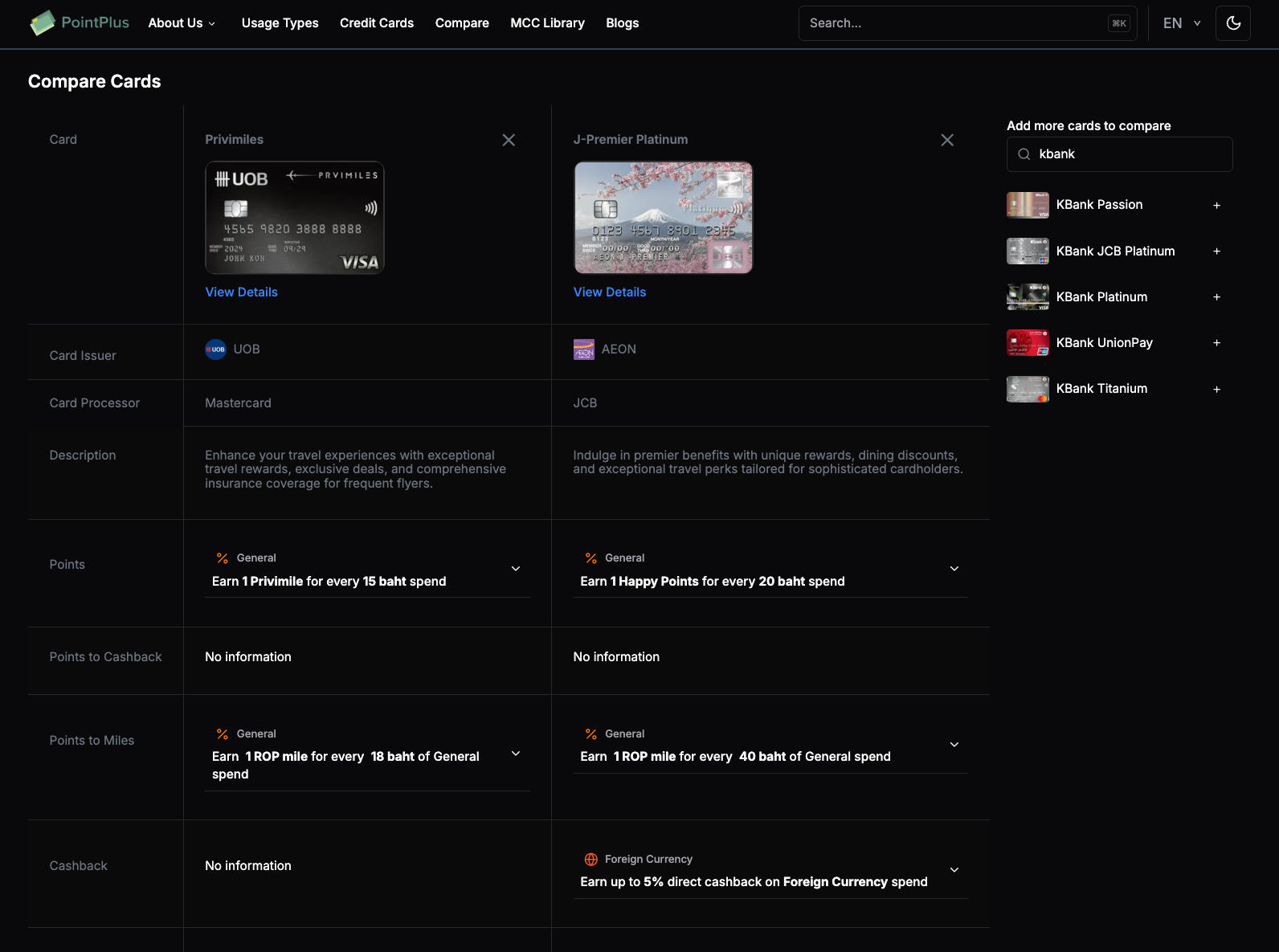Select KBank Platinum card name
Screen dimensions: 1279x952
[x=1101, y=297]
